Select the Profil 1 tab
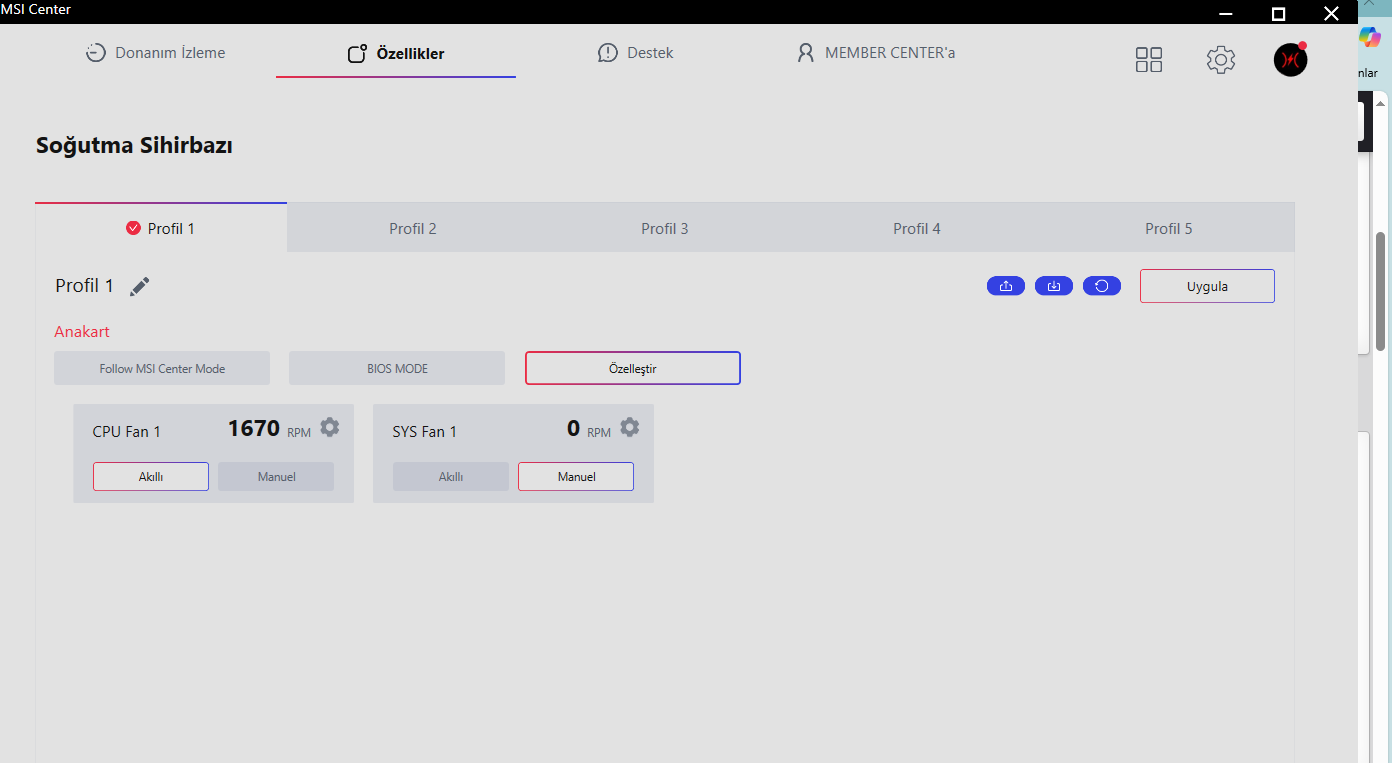The image size is (1392, 763). (x=161, y=229)
